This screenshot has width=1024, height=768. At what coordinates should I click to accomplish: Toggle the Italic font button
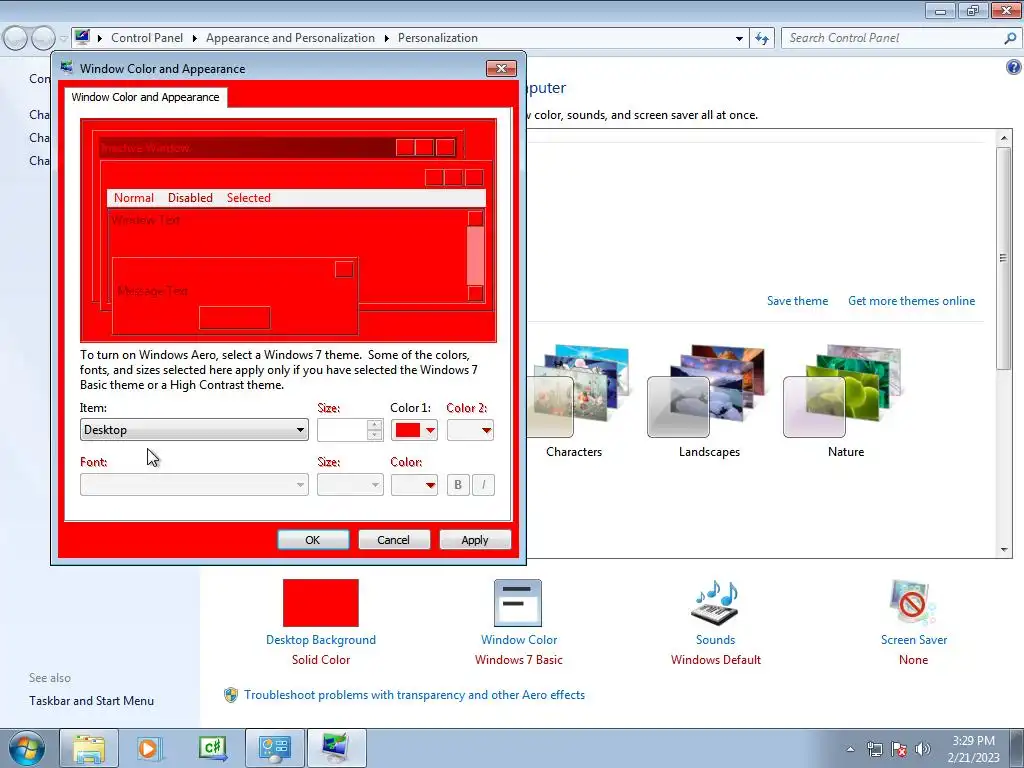tap(483, 485)
